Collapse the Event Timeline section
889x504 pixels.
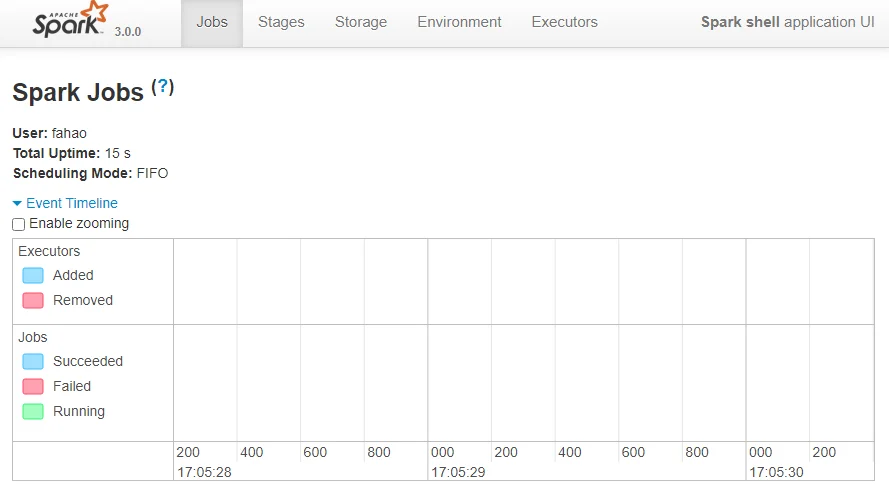[x=17, y=203]
